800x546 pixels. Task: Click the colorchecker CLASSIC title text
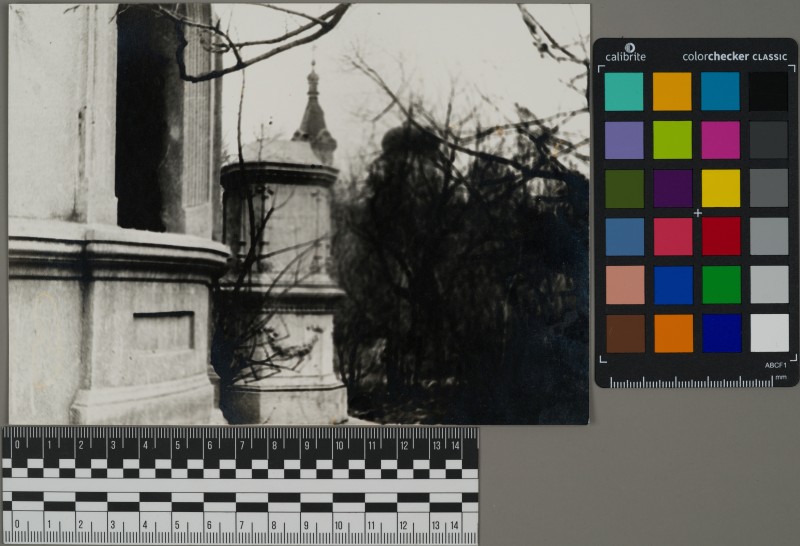pos(734,57)
